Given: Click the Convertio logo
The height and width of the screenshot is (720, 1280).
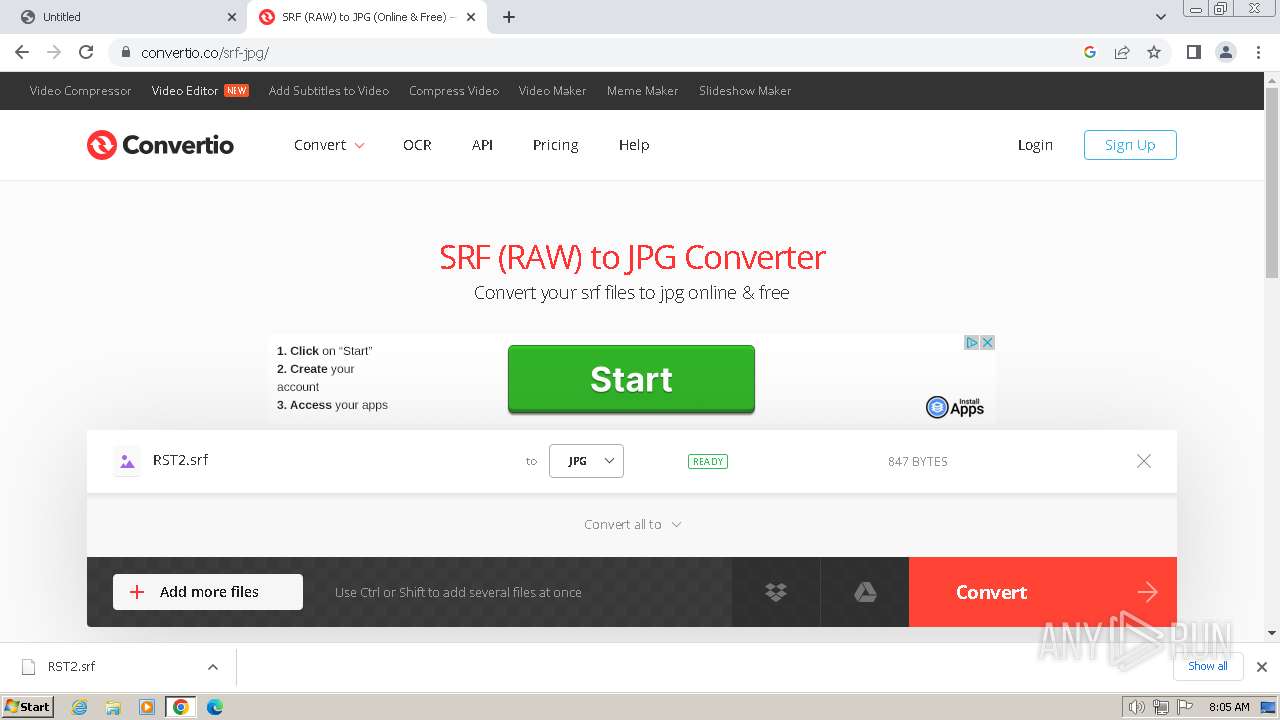Looking at the screenshot, I should [160, 145].
